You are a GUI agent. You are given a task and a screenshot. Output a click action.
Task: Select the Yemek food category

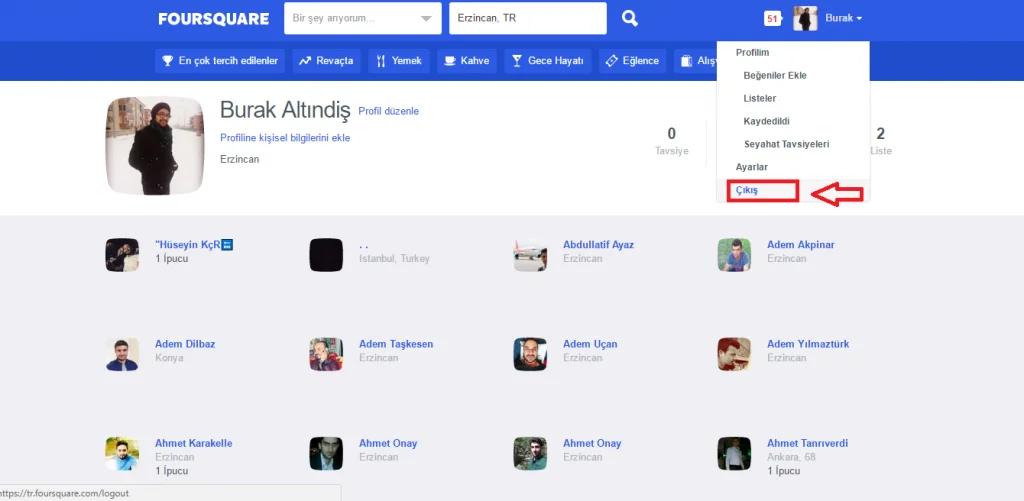pos(398,61)
